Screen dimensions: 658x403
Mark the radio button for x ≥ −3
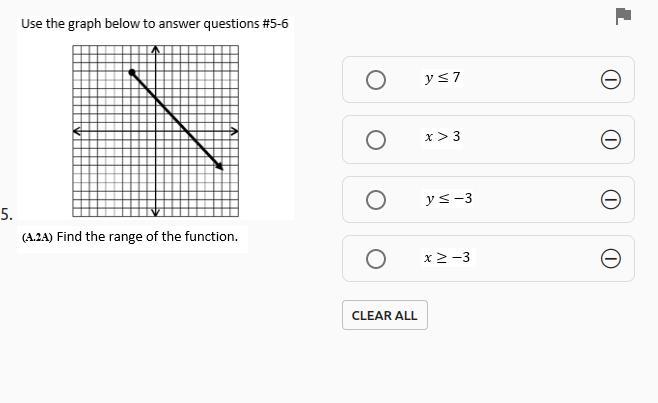click(x=376, y=260)
